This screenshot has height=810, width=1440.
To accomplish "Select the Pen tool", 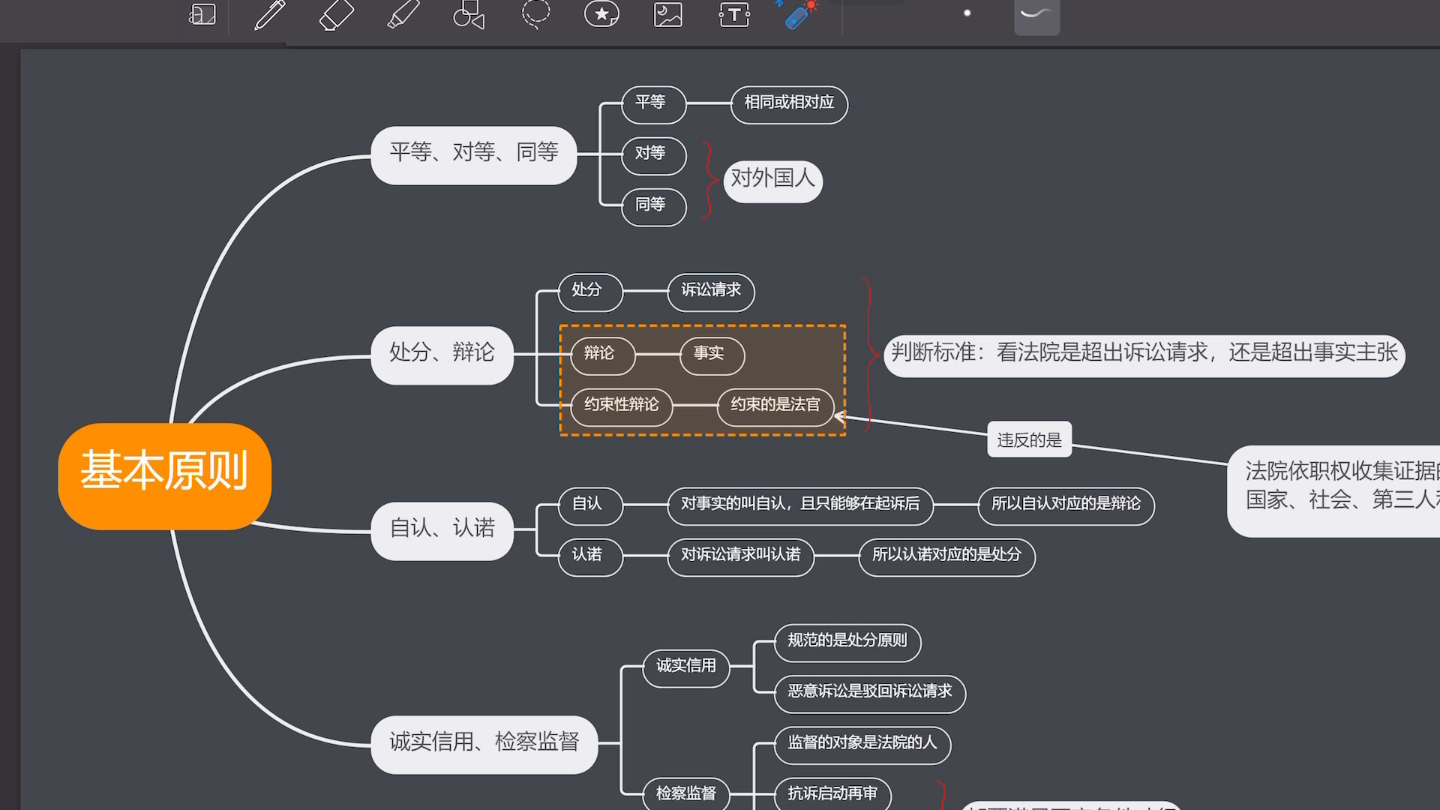I will (x=270, y=14).
